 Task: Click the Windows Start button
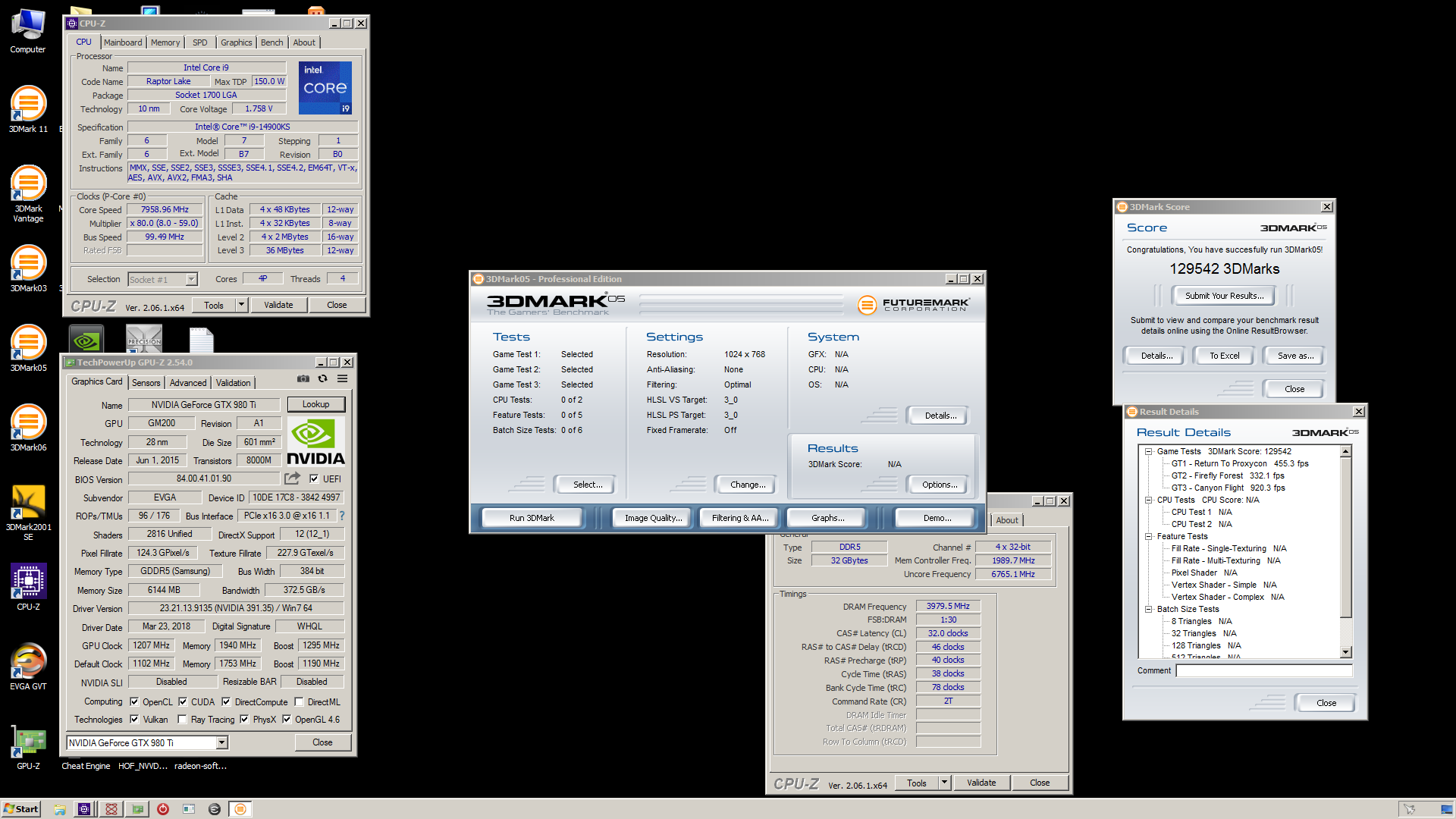tap(21, 809)
